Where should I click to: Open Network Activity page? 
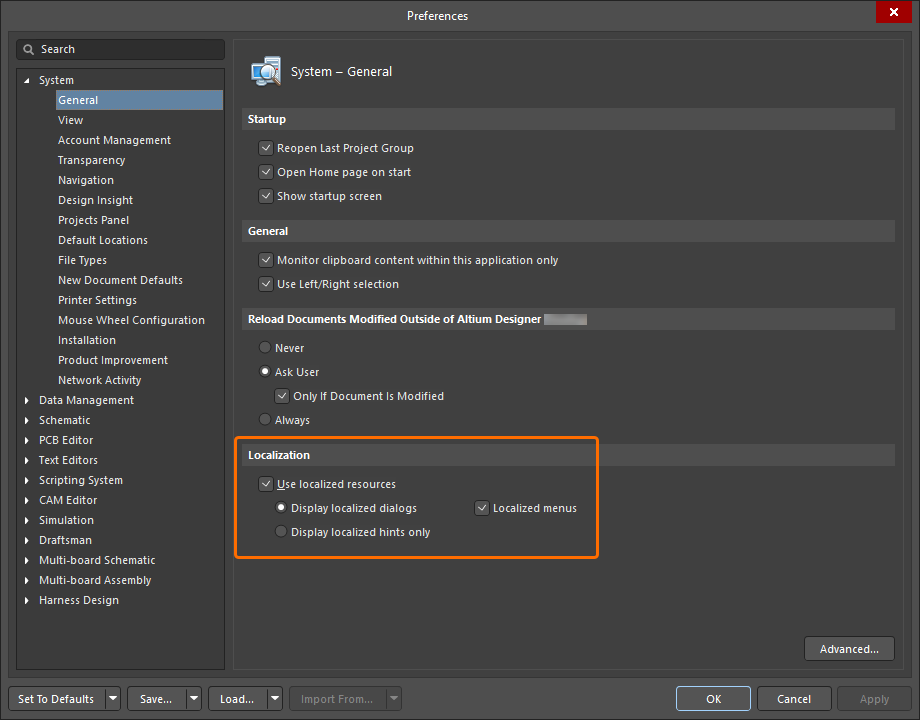tap(100, 380)
